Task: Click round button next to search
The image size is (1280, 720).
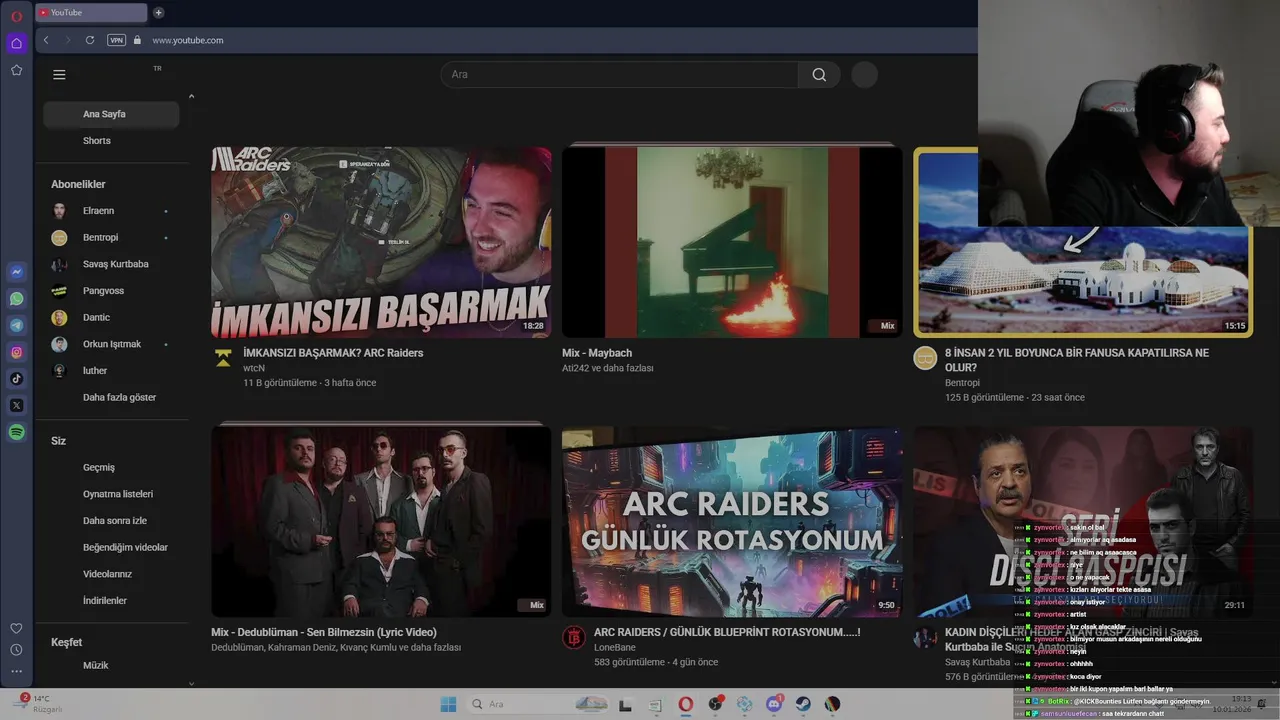Action: pyautogui.click(x=864, y=74)
